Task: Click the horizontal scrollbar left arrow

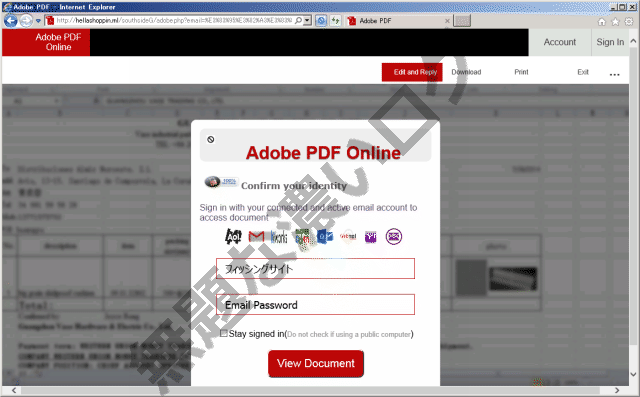Action: pyautogui.click(x=13, y=390)
